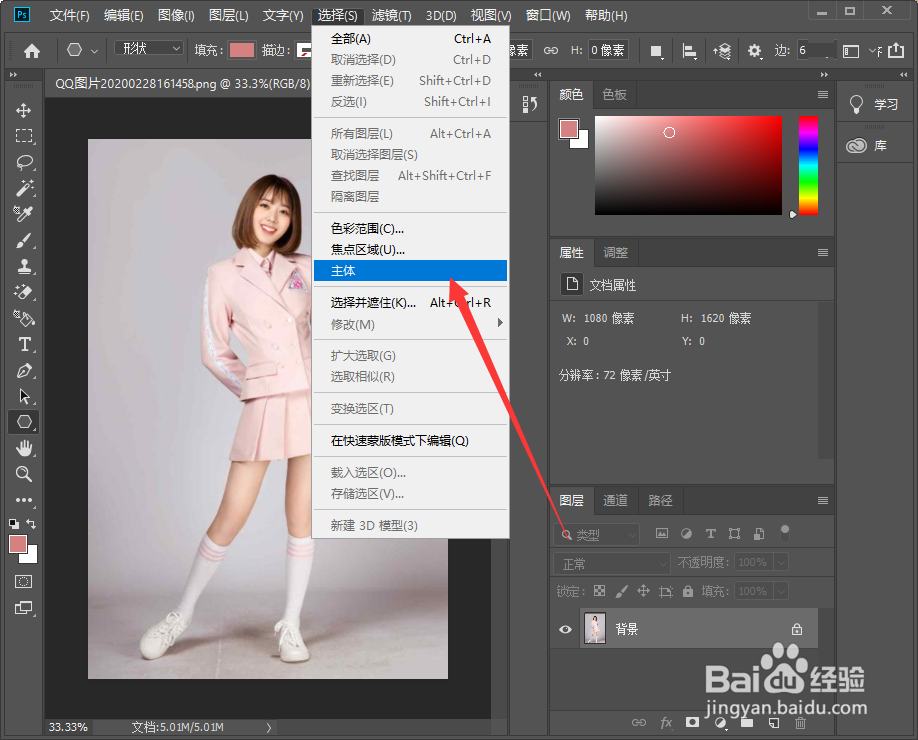
Task: Select the Brush tool
Action: coord(24,240)
